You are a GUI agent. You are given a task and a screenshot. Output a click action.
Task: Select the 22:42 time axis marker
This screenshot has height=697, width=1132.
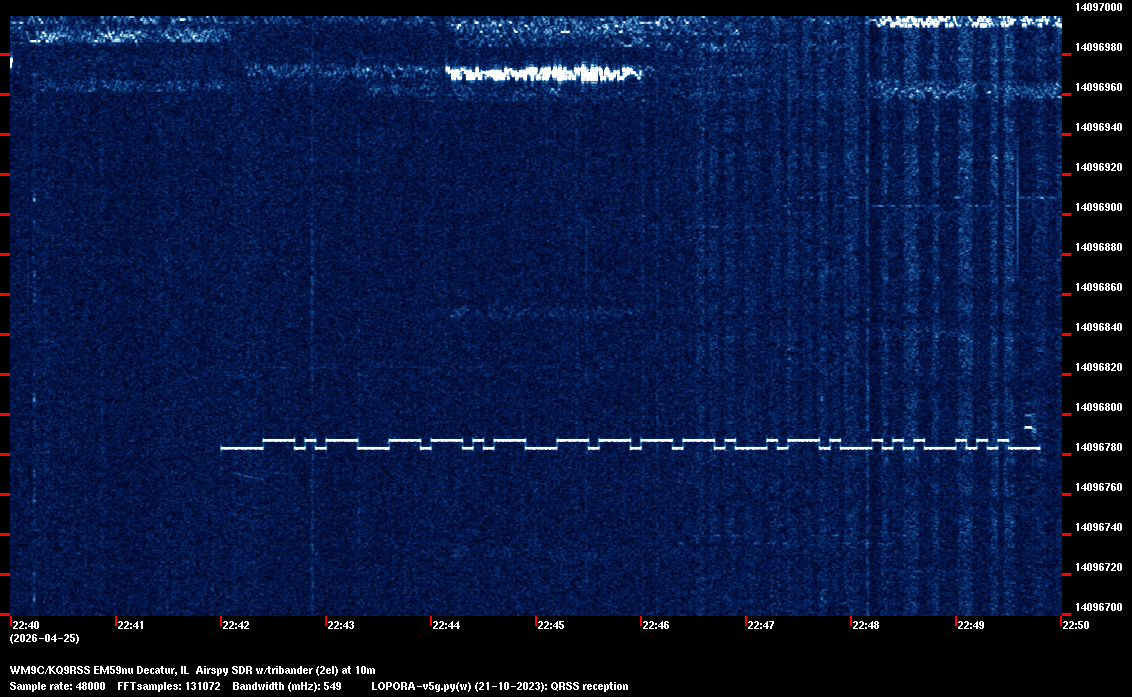click(236, 626)
